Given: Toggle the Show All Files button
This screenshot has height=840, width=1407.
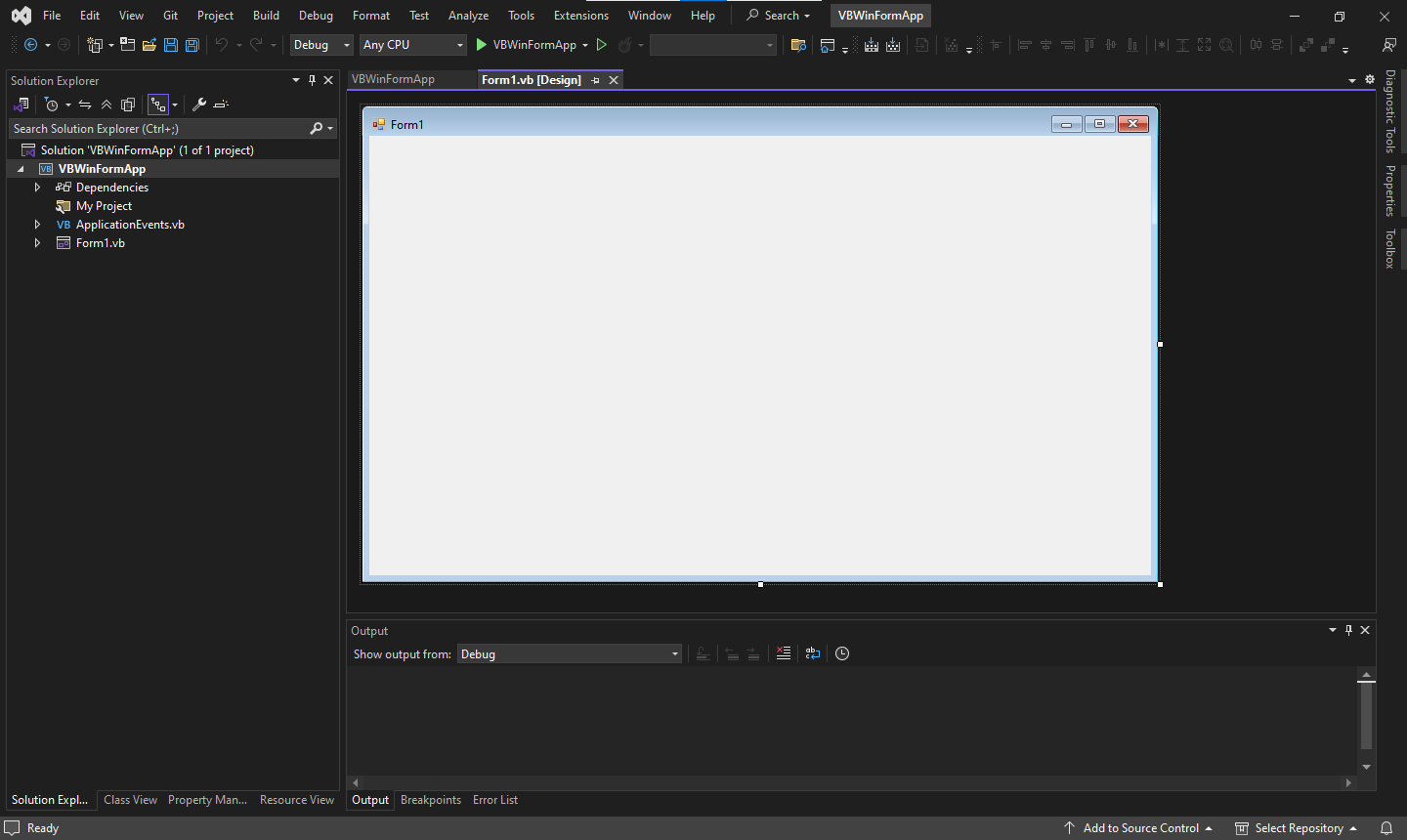Looking at the screenshot, I should [128, 105].
